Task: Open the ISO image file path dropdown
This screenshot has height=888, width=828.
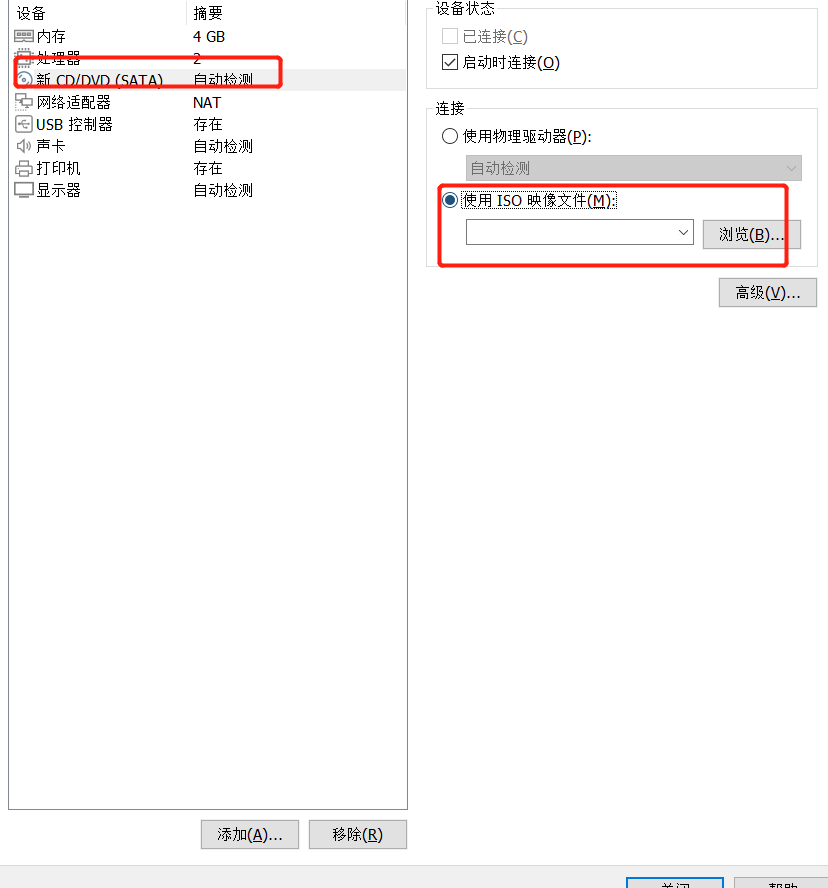Action: tap(579, 232)
